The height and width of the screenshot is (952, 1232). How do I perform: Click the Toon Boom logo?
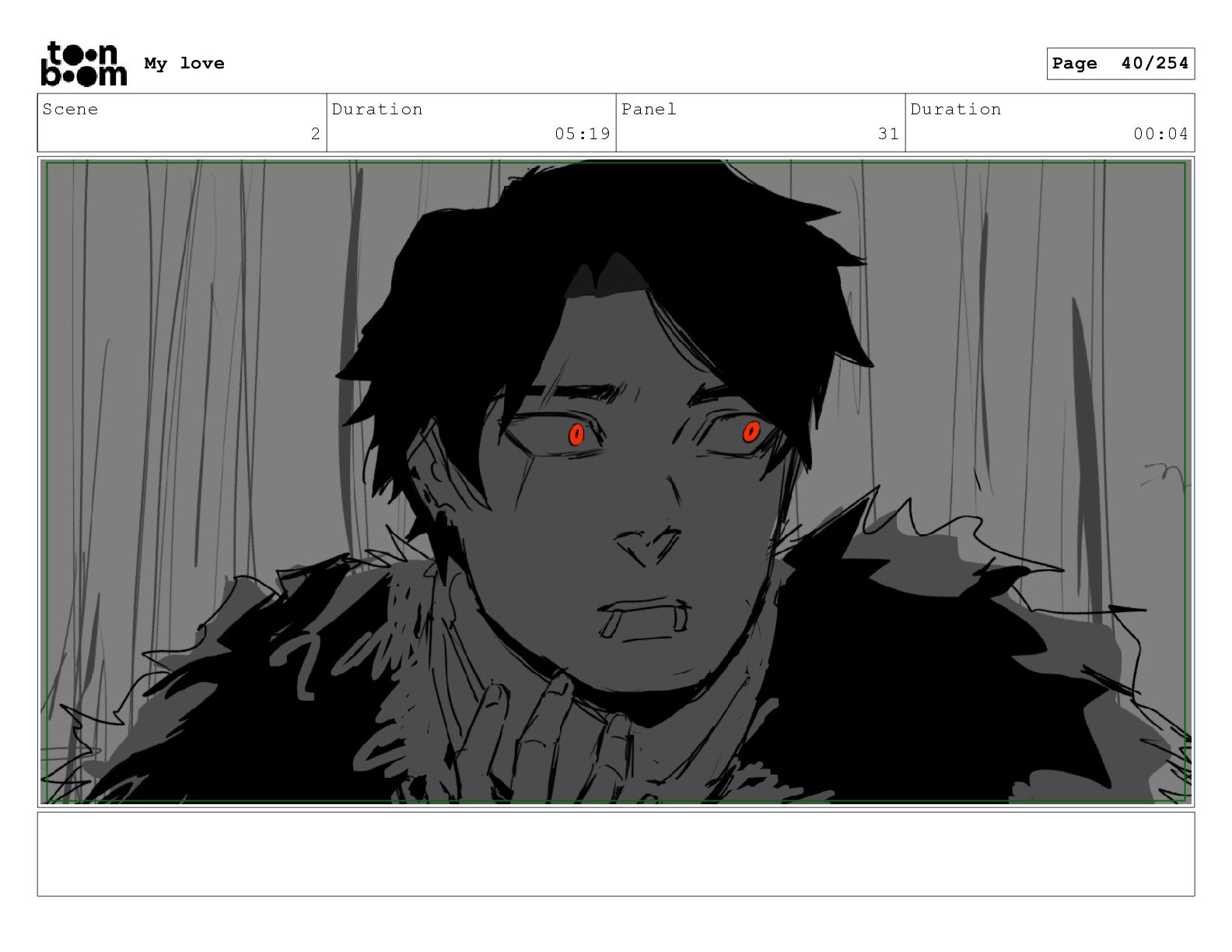(83, 64)
